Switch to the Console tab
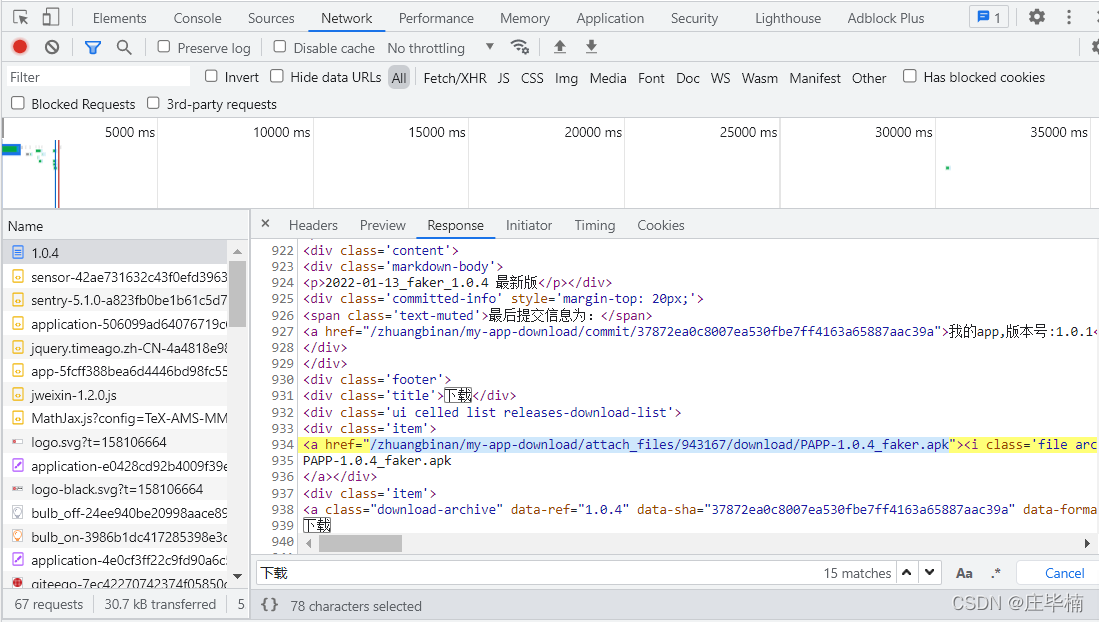This screenshot has height=622, width=1099. click(198, 18)
